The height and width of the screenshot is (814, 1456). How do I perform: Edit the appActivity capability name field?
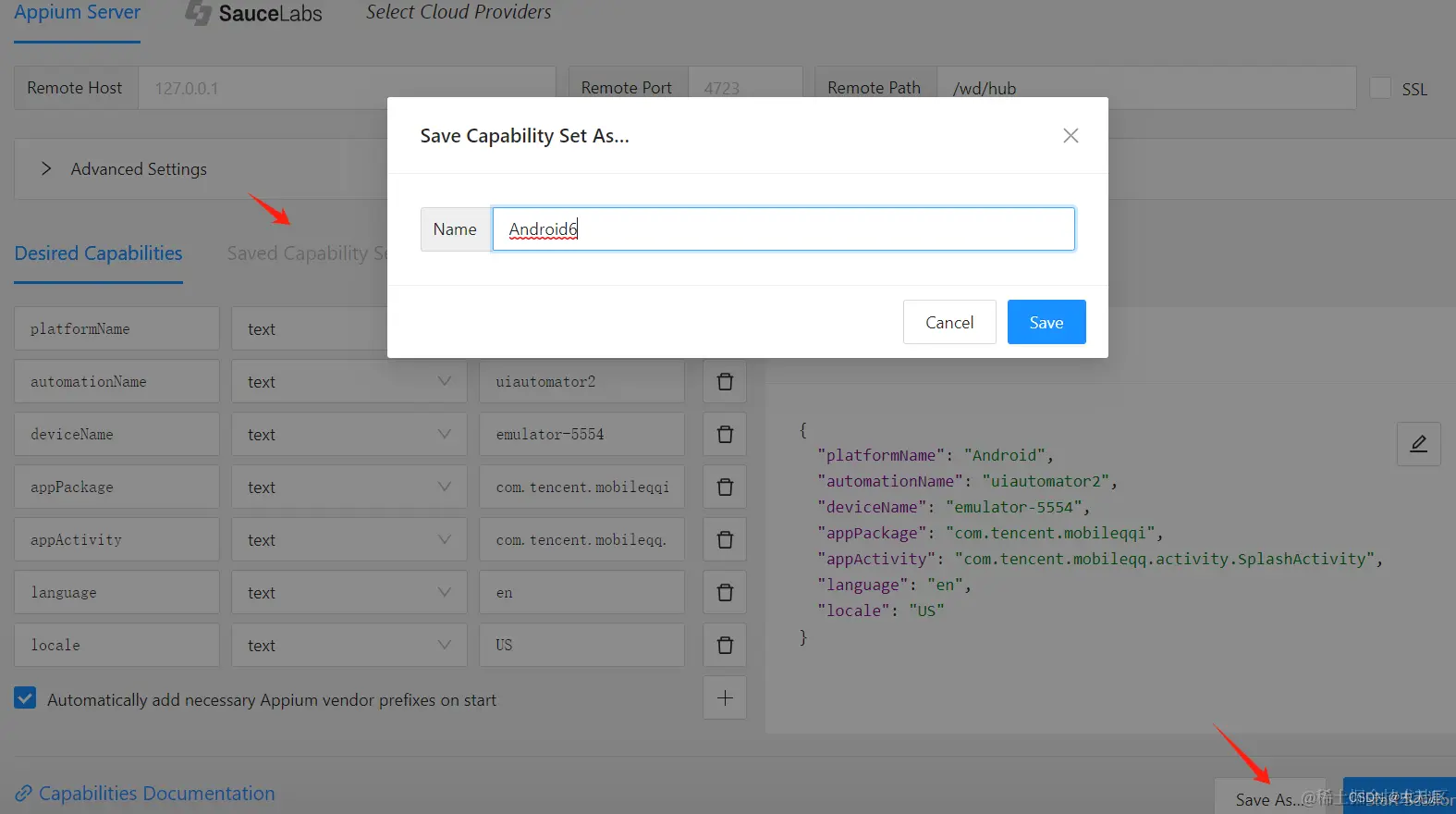tap(116, 539)
